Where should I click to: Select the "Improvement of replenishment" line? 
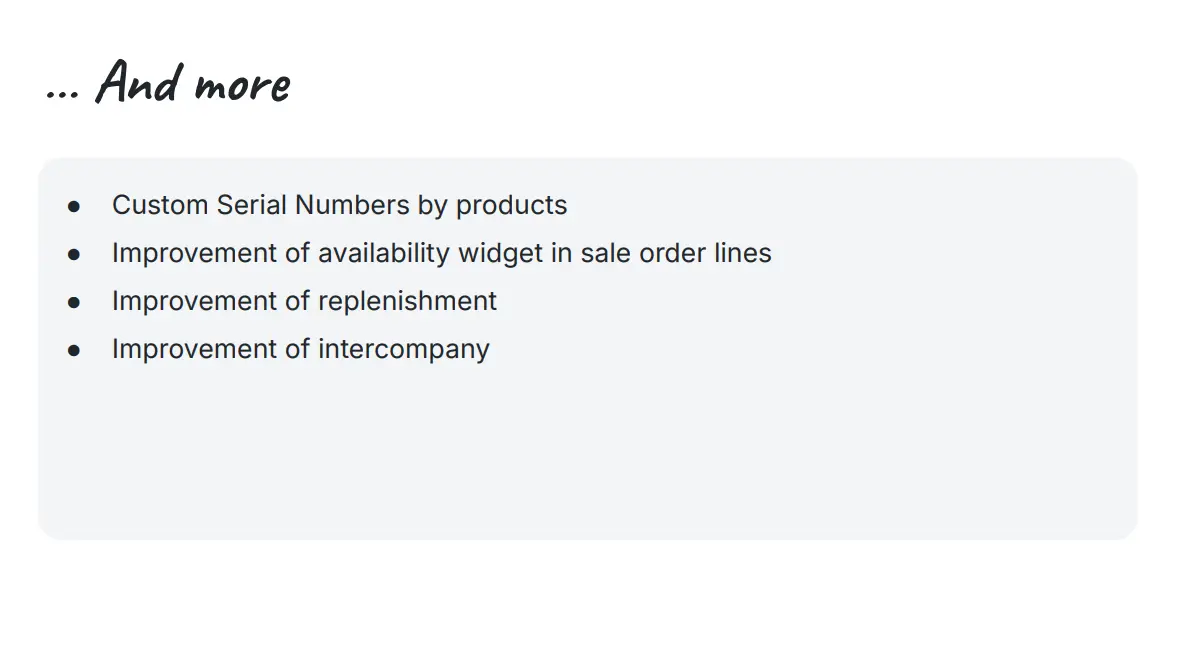tap(304, 301)
